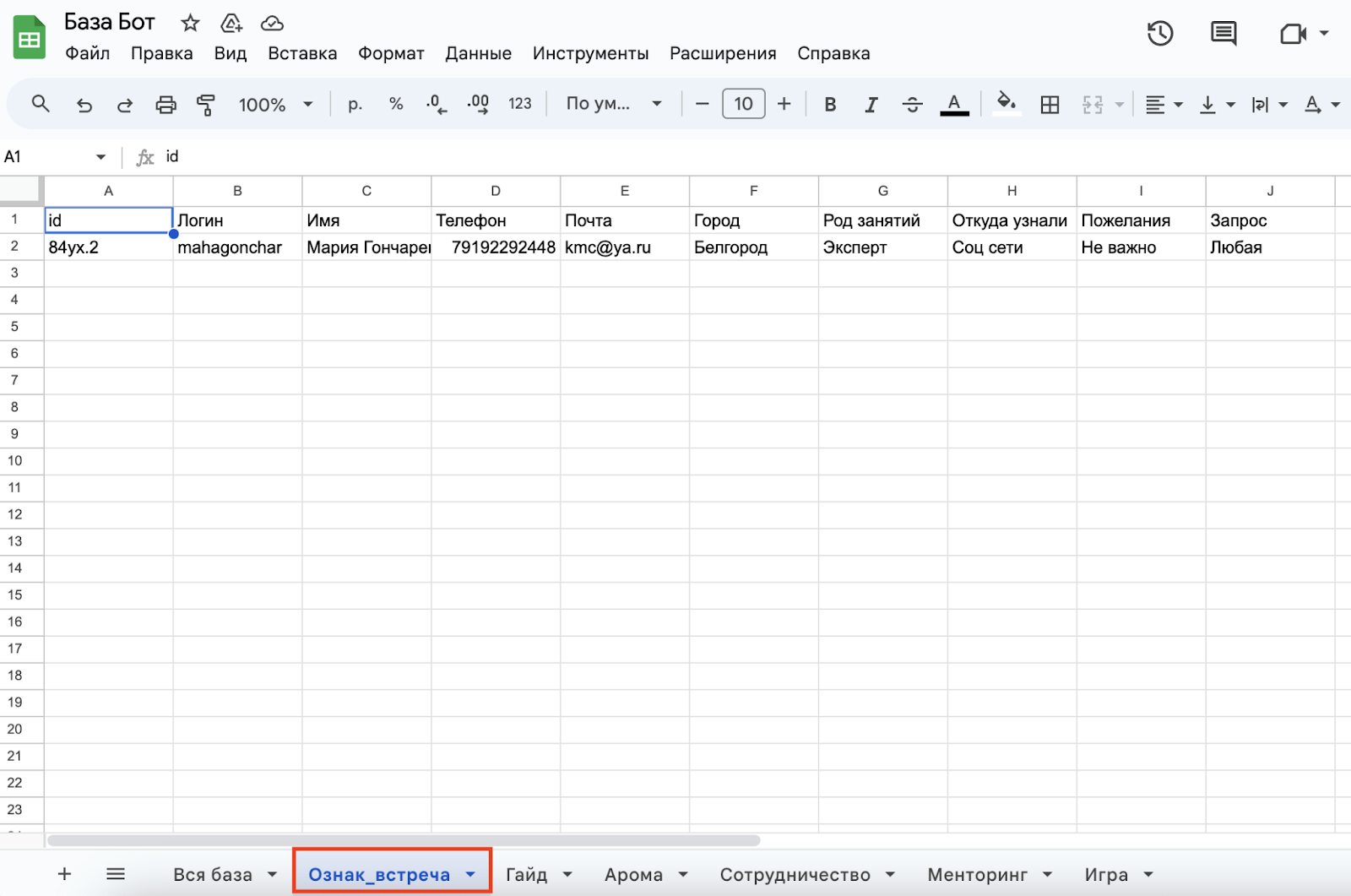Add a new sheet with plus button
Screen dimensions: 1351x896
click(x=64, y=874)
